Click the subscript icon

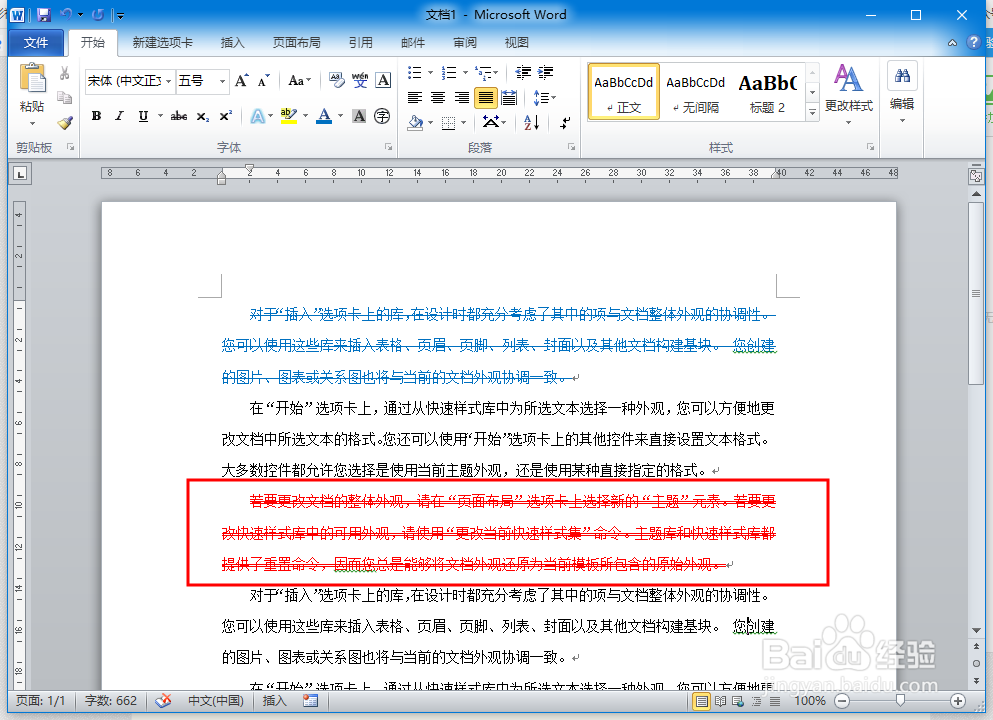203,116
